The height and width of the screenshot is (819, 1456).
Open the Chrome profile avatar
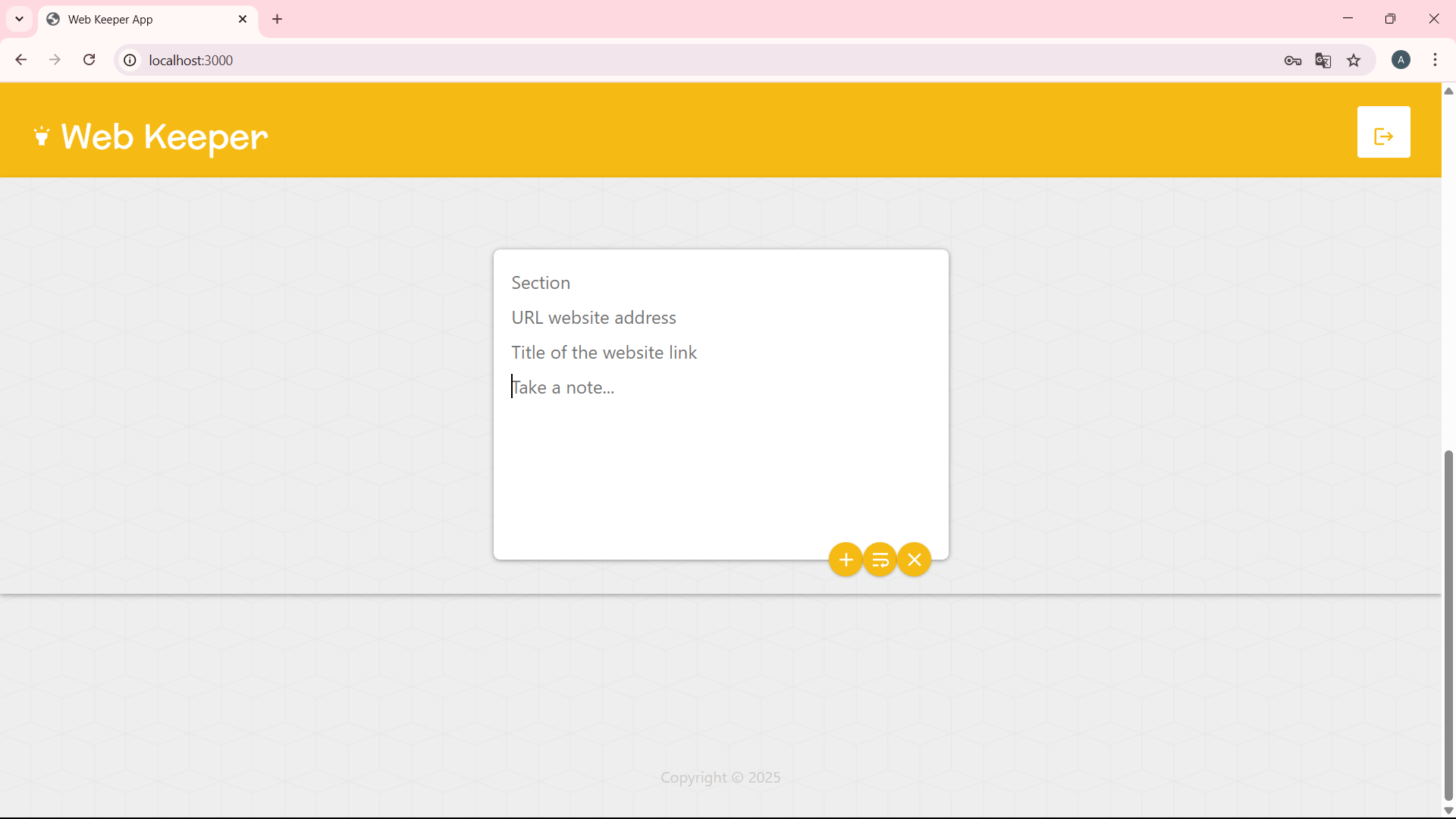coord(1401,60)
